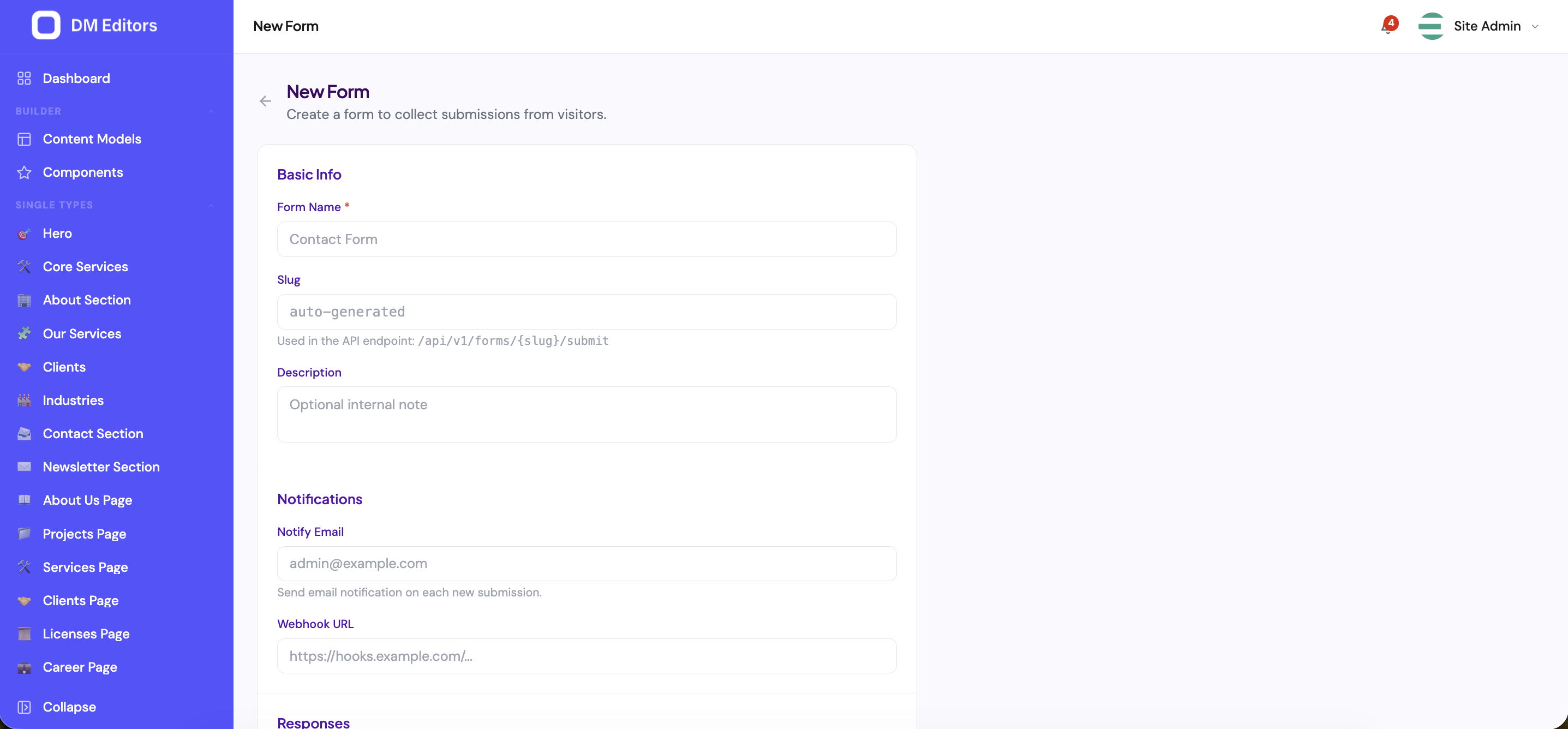Image resolution: width=1568 pixels, height=729 pixels.
Task: Click DM Editors brand name
Action: pos(114,25)
